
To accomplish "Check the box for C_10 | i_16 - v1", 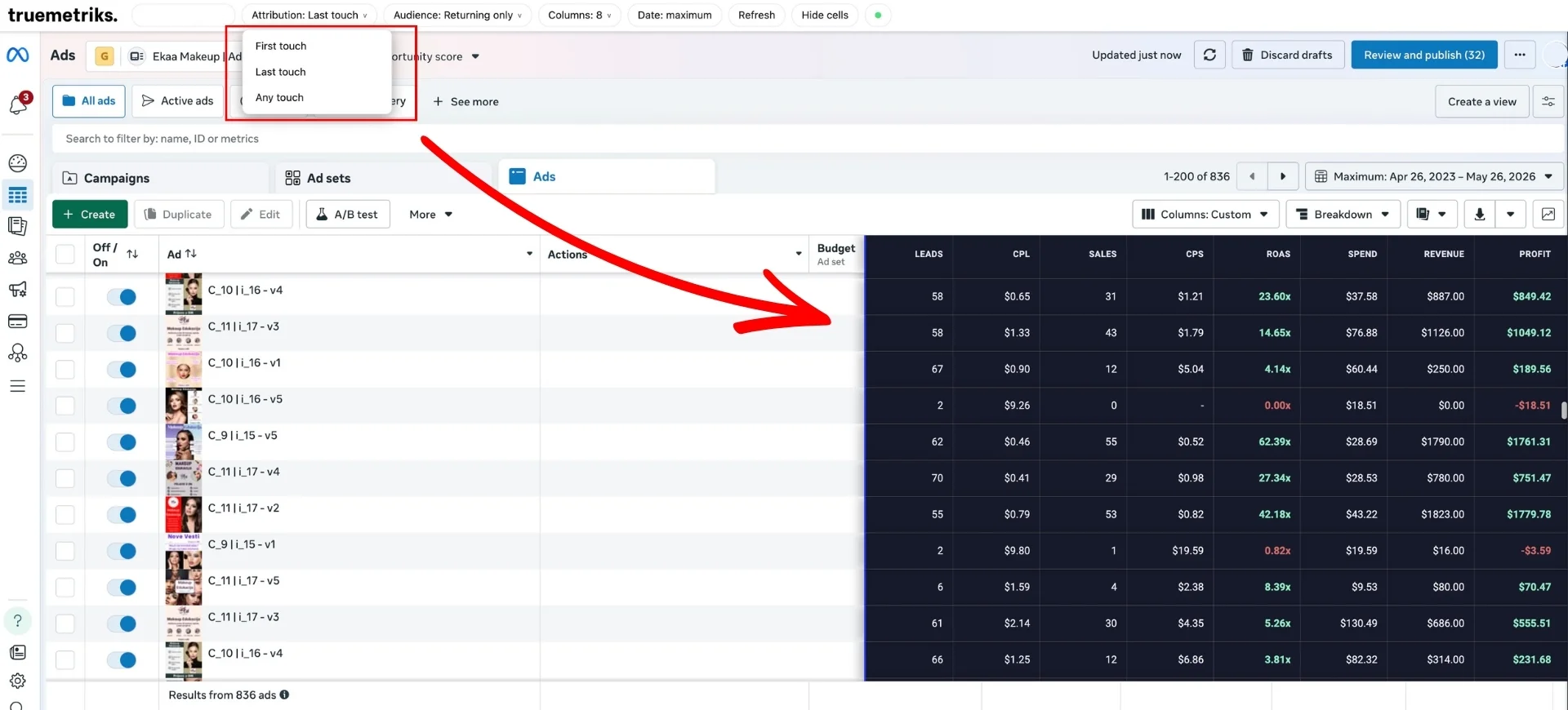I will click(65, 369).
